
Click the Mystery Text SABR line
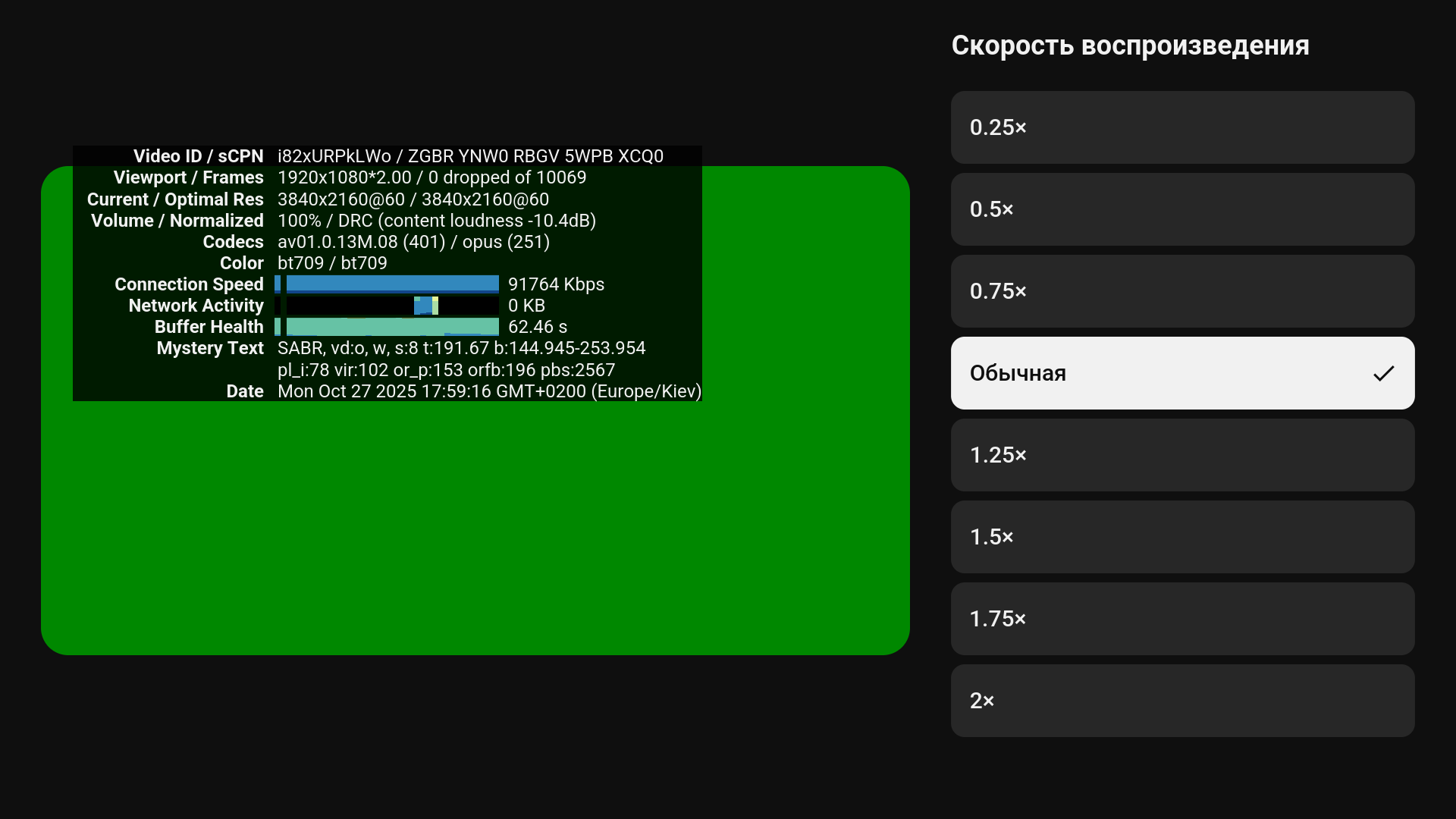click(x=461, y=348)
